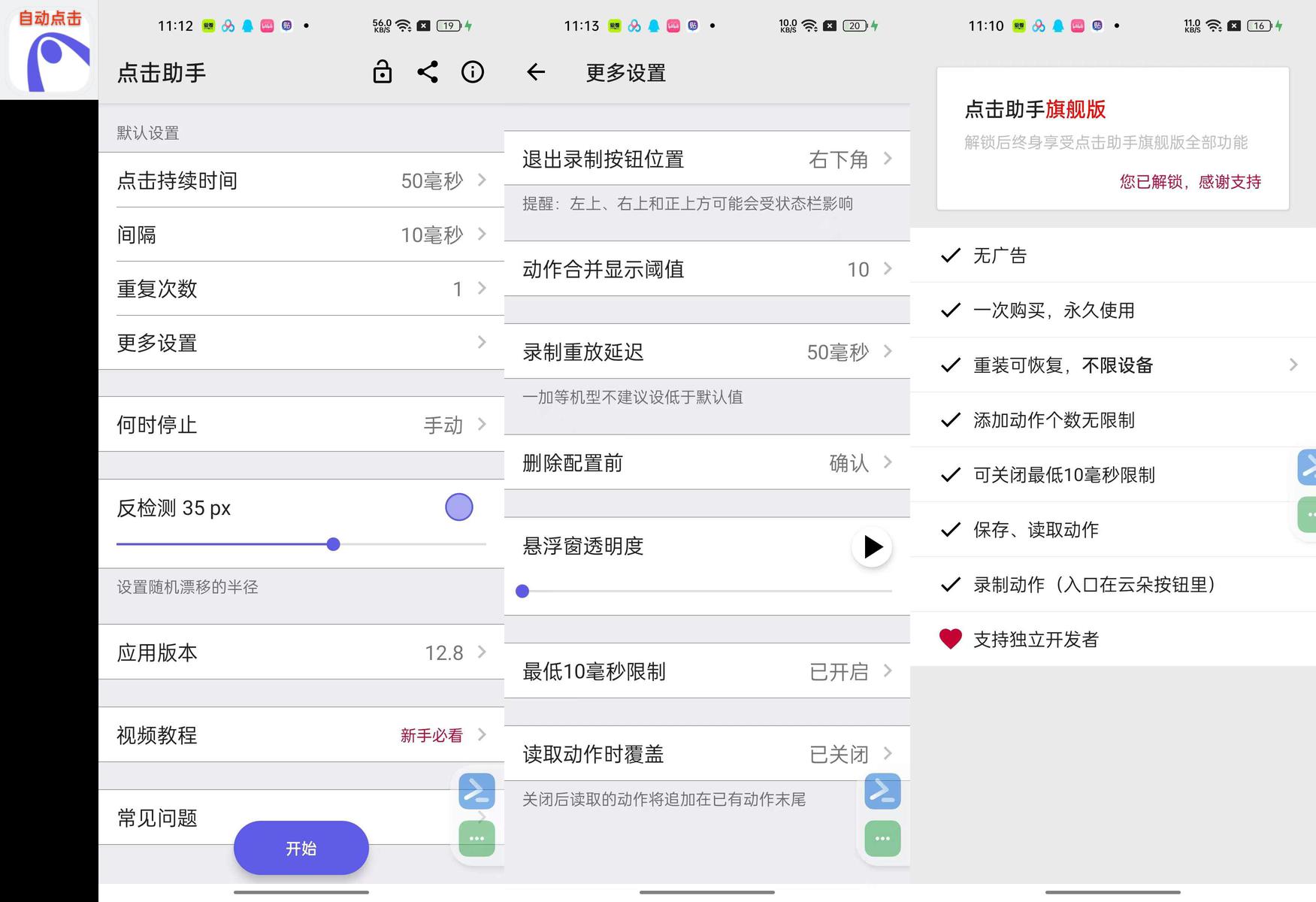Click the 反检测 radius slider handle
The height and width of the screenshot is (902, 1316).
[x=334, y=544]
